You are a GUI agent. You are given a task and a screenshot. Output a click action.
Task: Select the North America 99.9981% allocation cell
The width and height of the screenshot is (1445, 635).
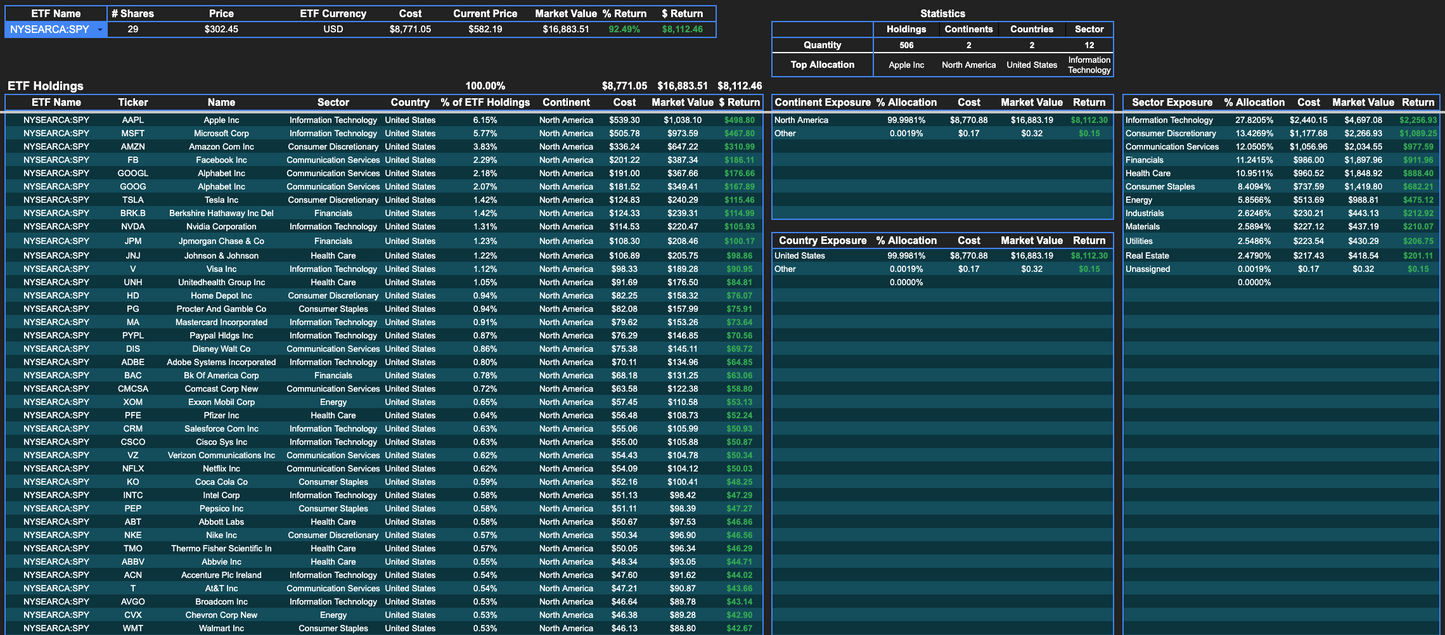907,120
